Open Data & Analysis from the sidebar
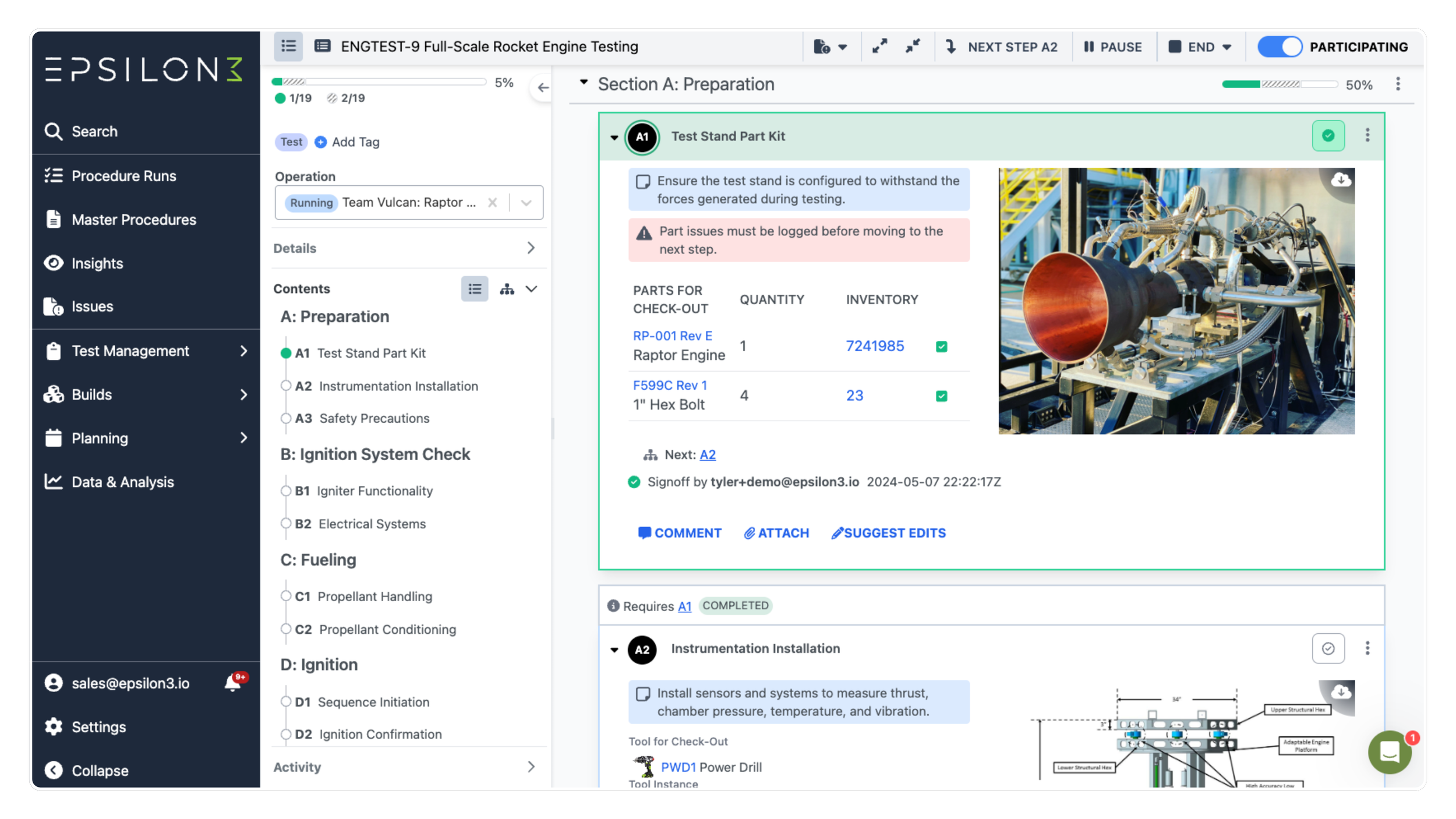Image resolution: width=1456 pixels, height=819 pixels. pos(122,482)
